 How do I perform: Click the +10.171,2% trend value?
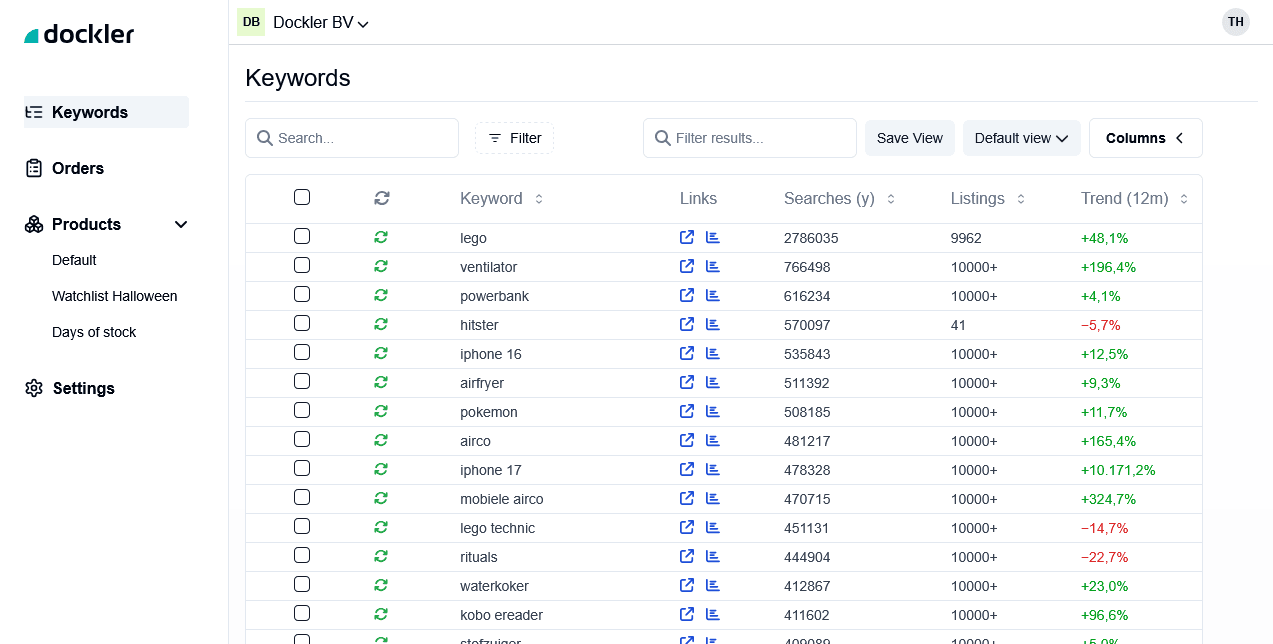click(x=1118, y=470)
